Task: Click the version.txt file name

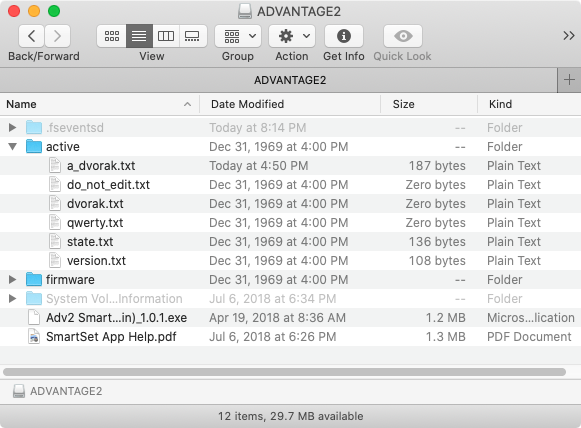Action: (96, 261)
